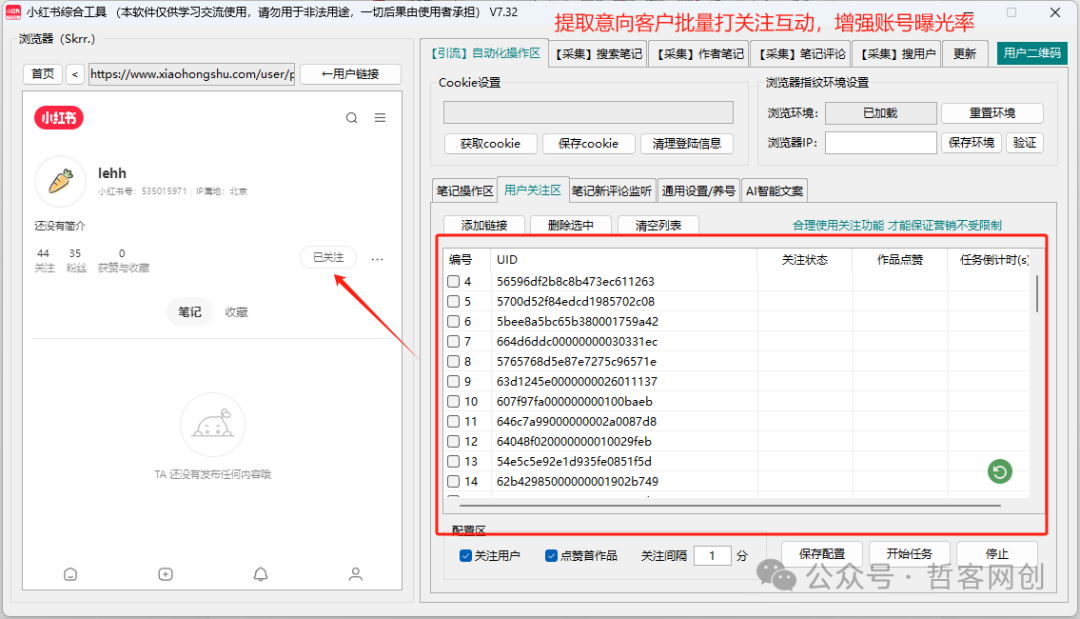Switch to 【引流】自动化操作区 tab
This screenshot has width=1080, height=619.
(485, 53)
